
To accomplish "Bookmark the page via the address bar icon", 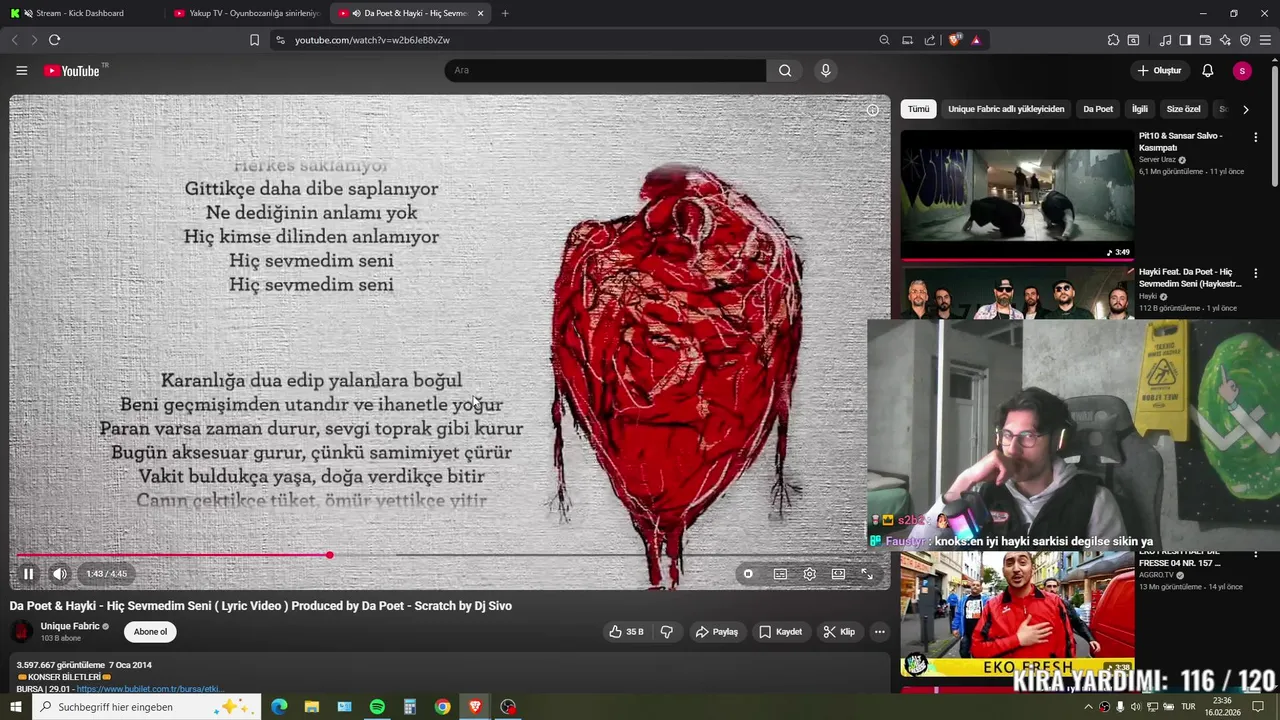I will point(254,40).
